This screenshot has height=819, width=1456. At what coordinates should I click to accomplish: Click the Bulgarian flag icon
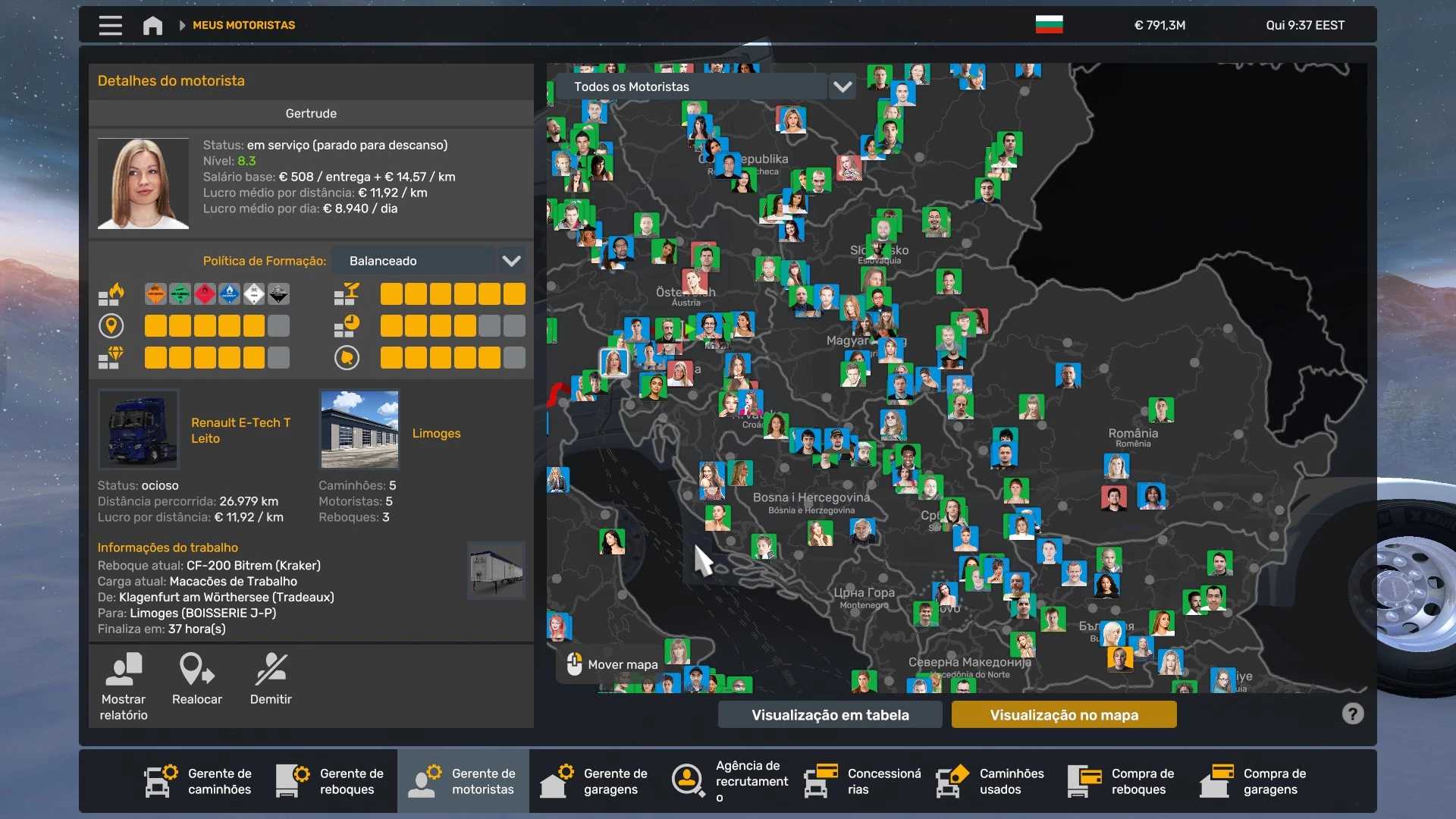click(x=1049, y=25)
